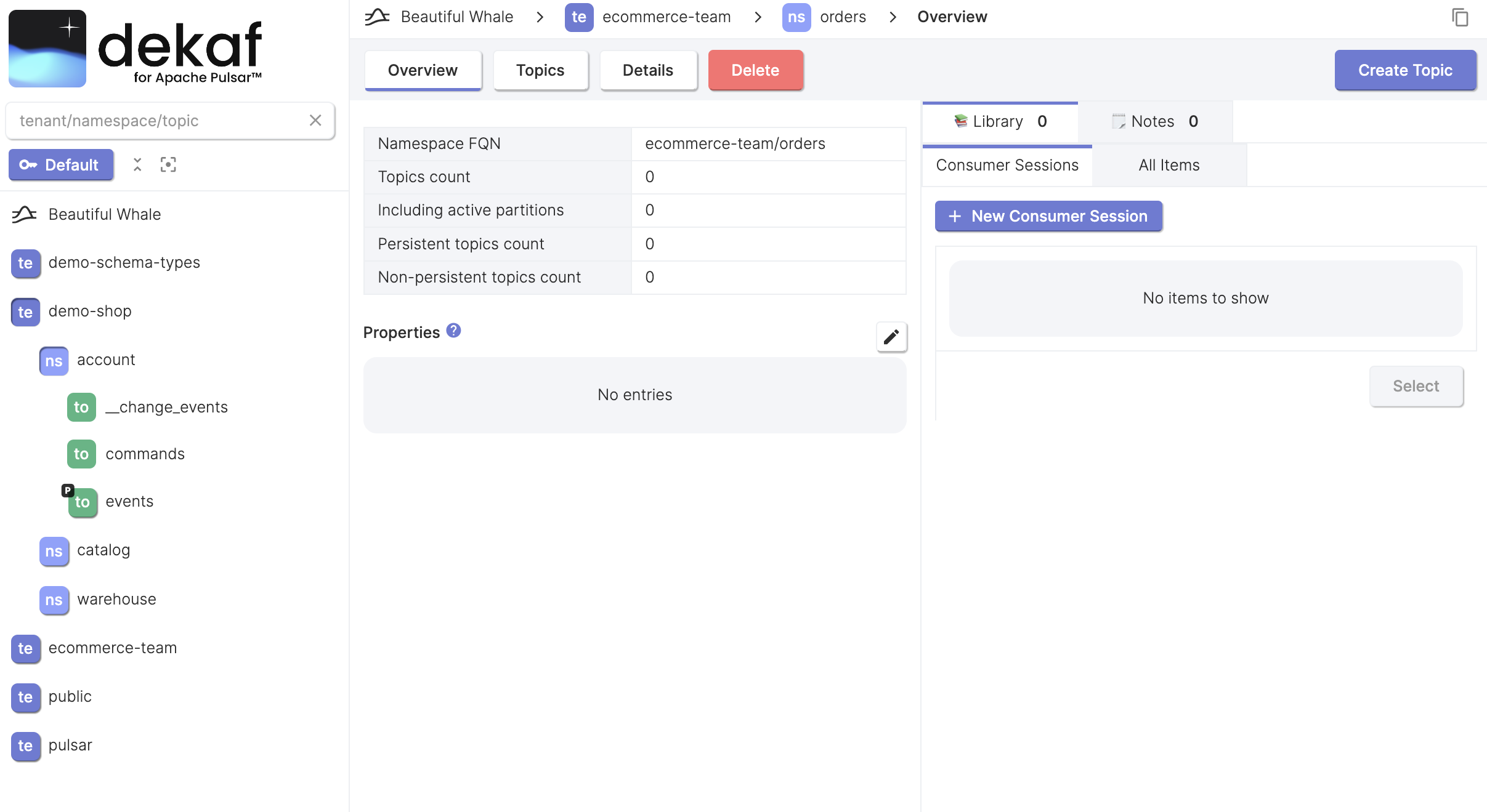Select the All Items tab
The image size is (1487, 812).
click(x=1169, y=165)
